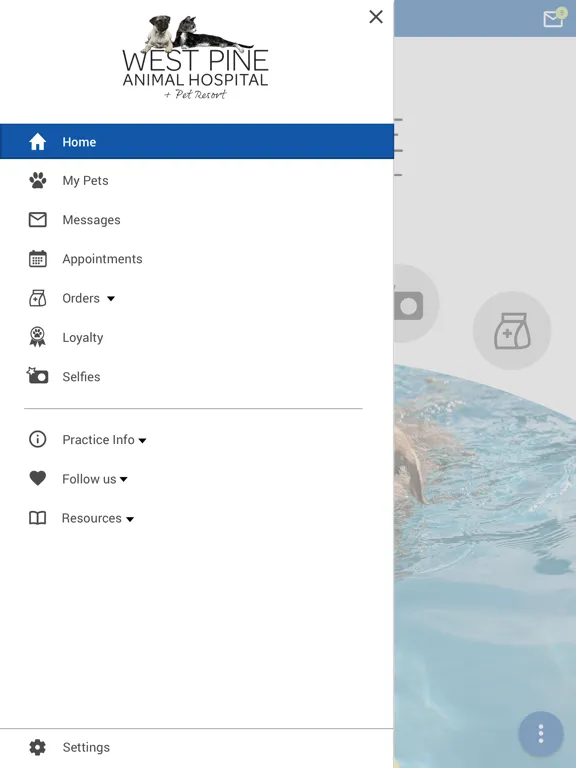This screenshot has height=768, width=576.
Task: Expand the Resources dropdown arrow
Action: 130,519
